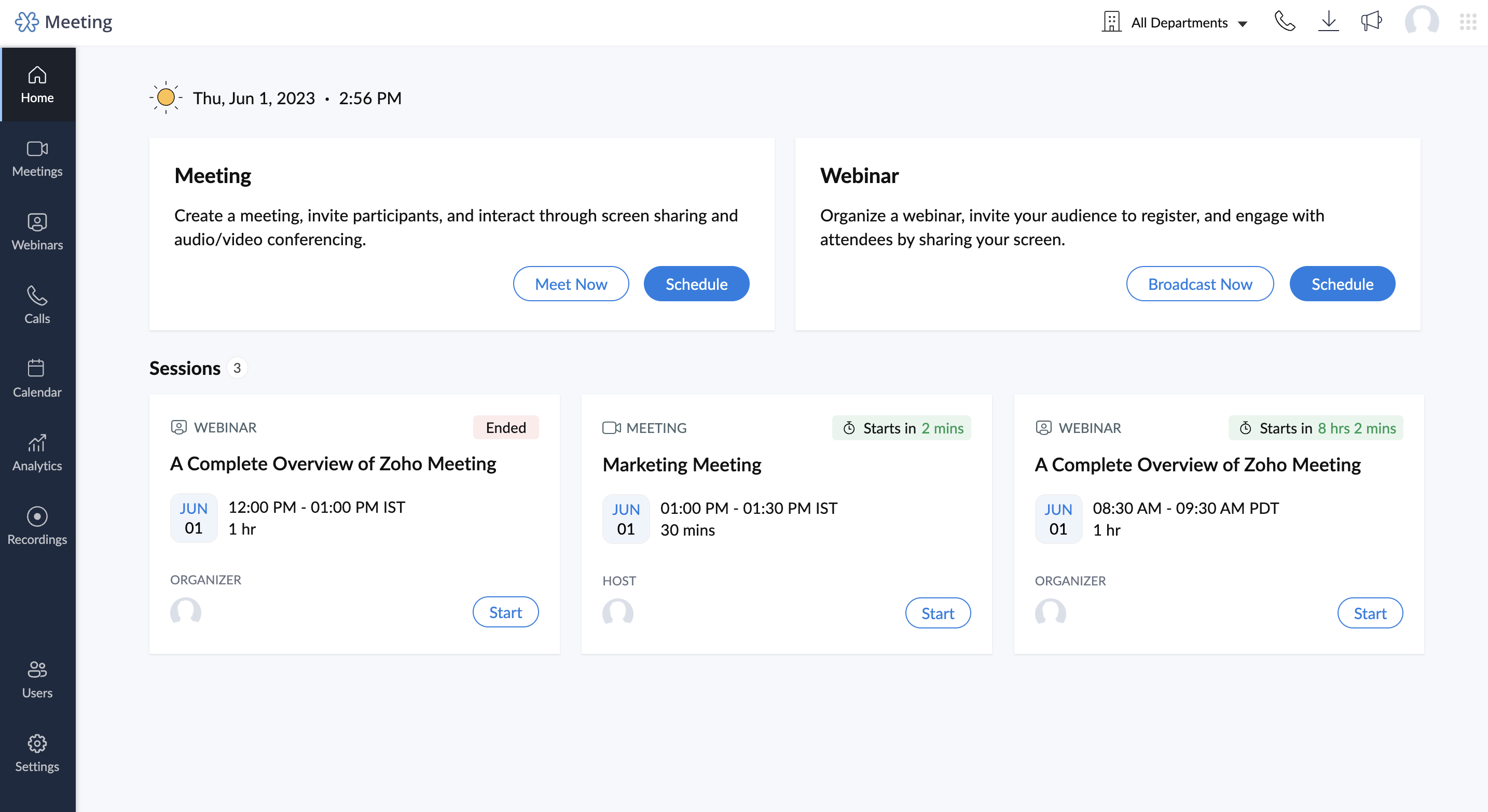Navigate to Users in sidebar
Screen dimensions: 1488x812
point(37,679)
